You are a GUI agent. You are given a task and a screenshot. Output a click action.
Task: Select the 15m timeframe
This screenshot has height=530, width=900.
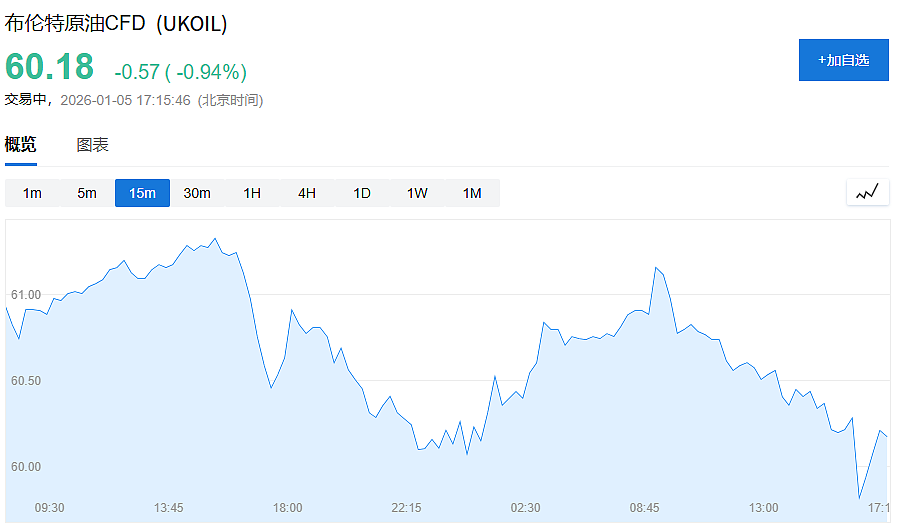click(142, 193)
